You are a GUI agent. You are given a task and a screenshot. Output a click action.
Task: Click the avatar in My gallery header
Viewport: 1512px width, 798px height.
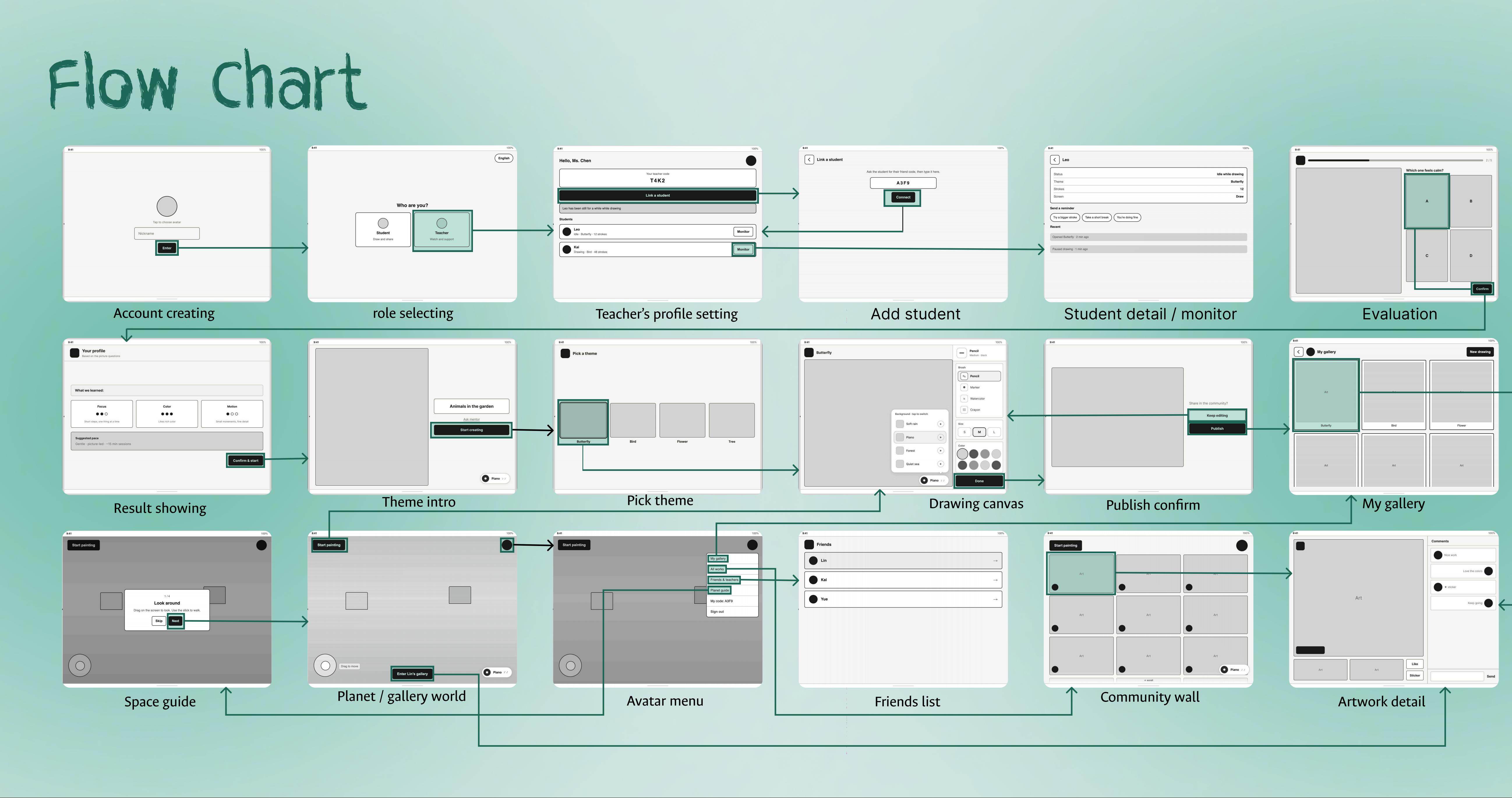click(x=1311, y=352)
